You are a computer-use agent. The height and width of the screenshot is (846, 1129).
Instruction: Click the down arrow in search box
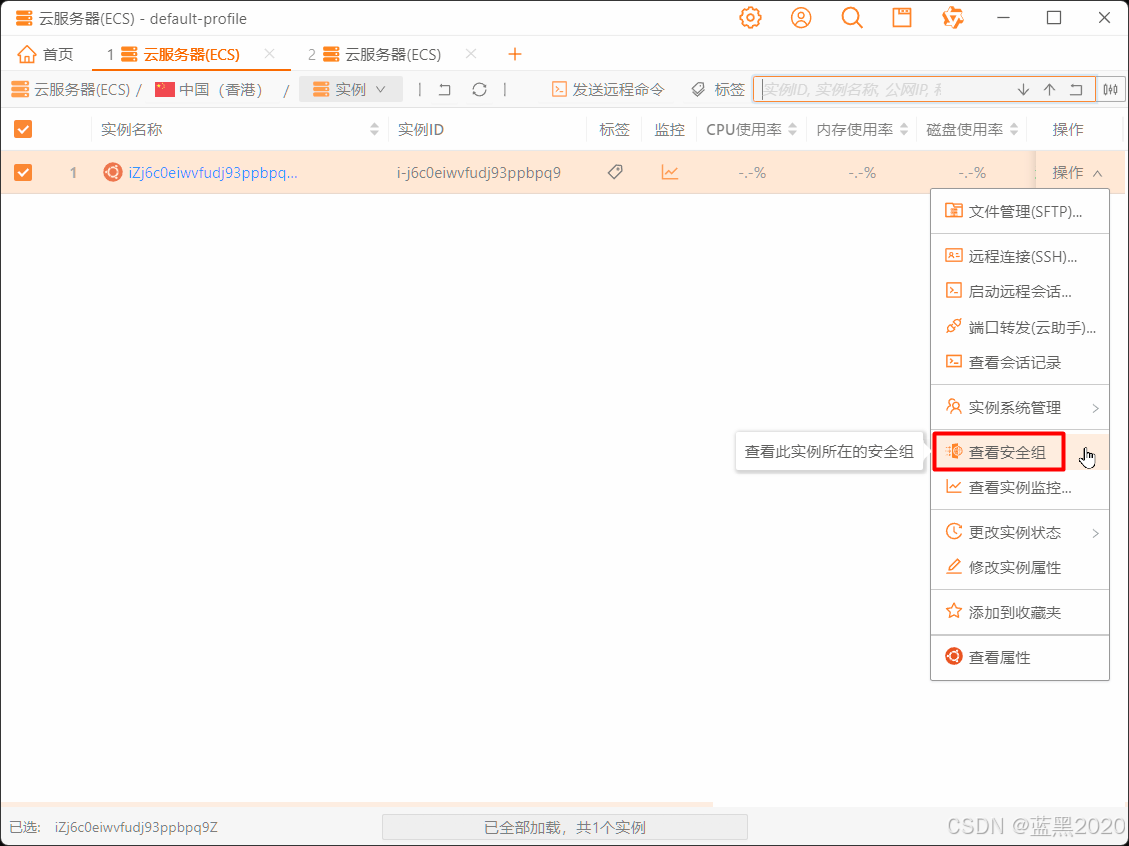tap(1023, 90)
